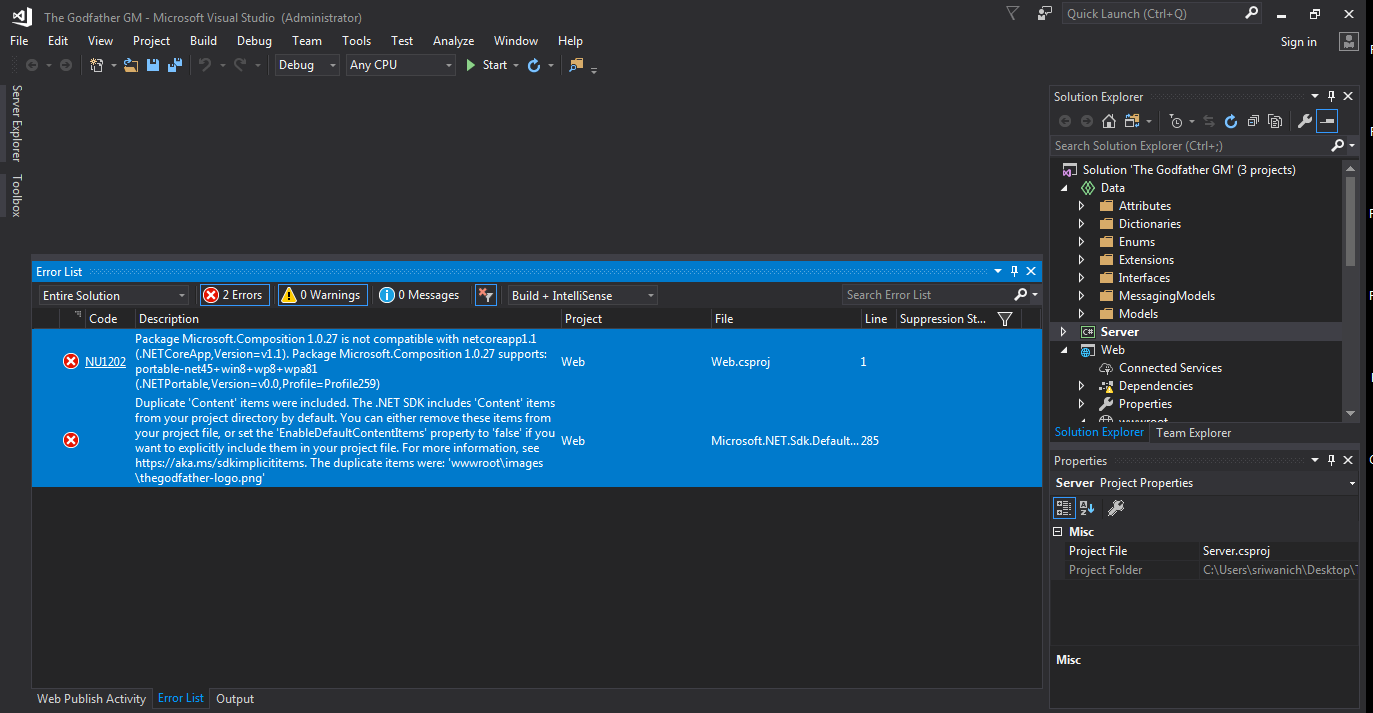
Task: Open the File menu
Action: tap(19, 41)
